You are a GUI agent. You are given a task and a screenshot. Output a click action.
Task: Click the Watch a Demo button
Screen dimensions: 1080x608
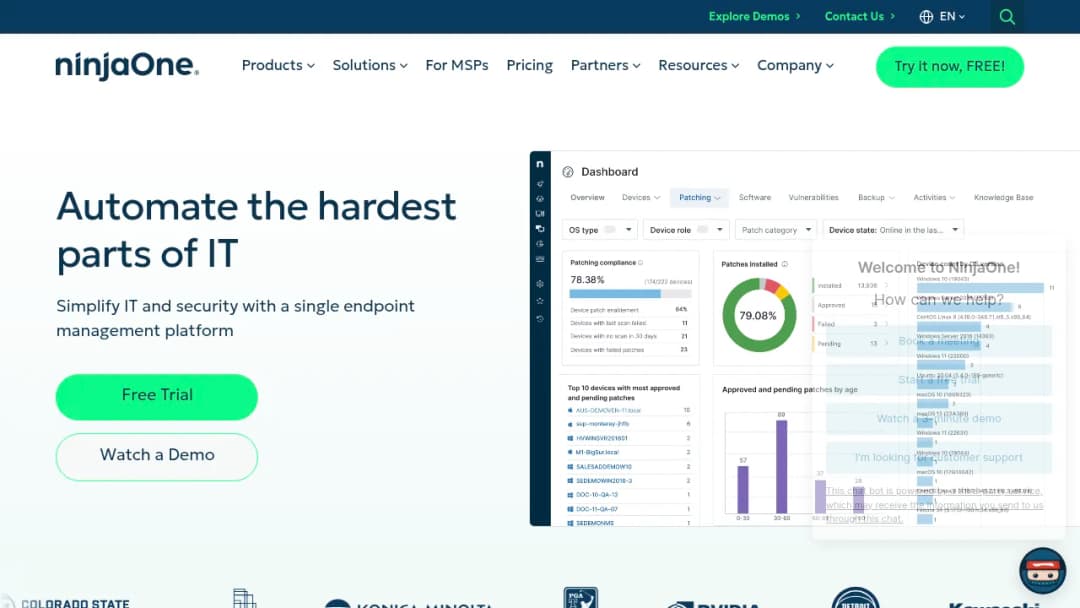156,457
